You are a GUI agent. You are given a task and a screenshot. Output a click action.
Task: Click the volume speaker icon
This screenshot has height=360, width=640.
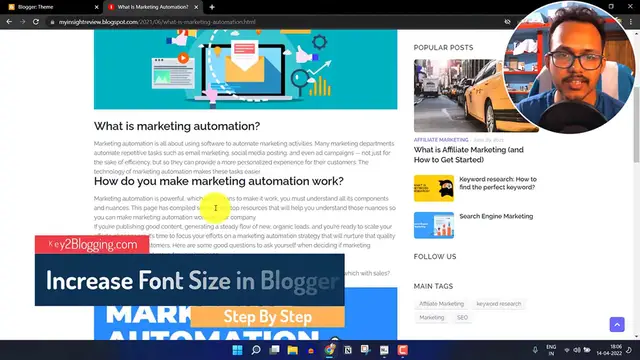pos(577,350)
